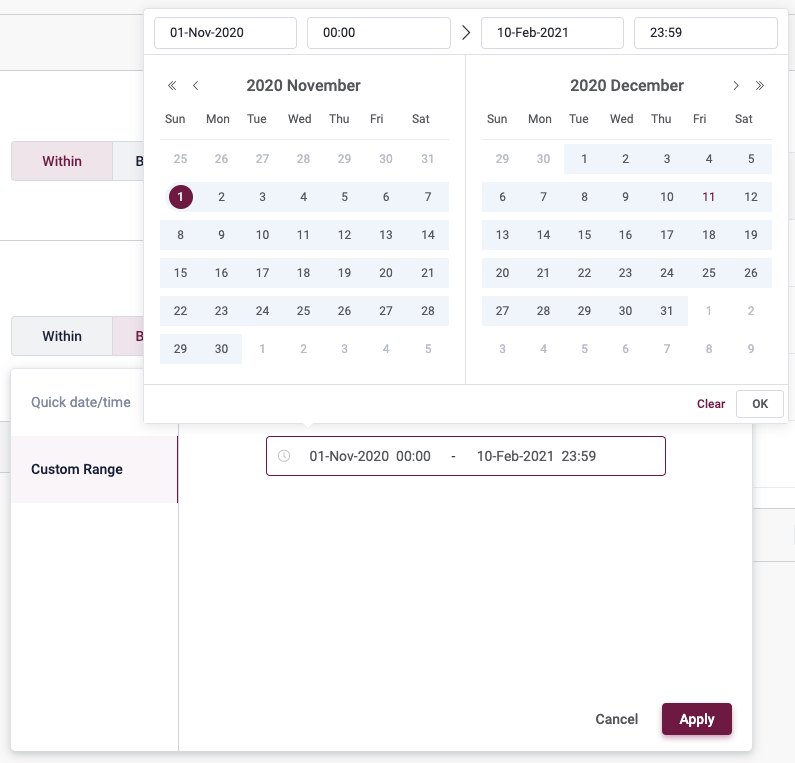Image resolution: width=795 pixels, height=763 pixels.
Task: Select October 25 greyed date in November panel
Action: [180, 159]
